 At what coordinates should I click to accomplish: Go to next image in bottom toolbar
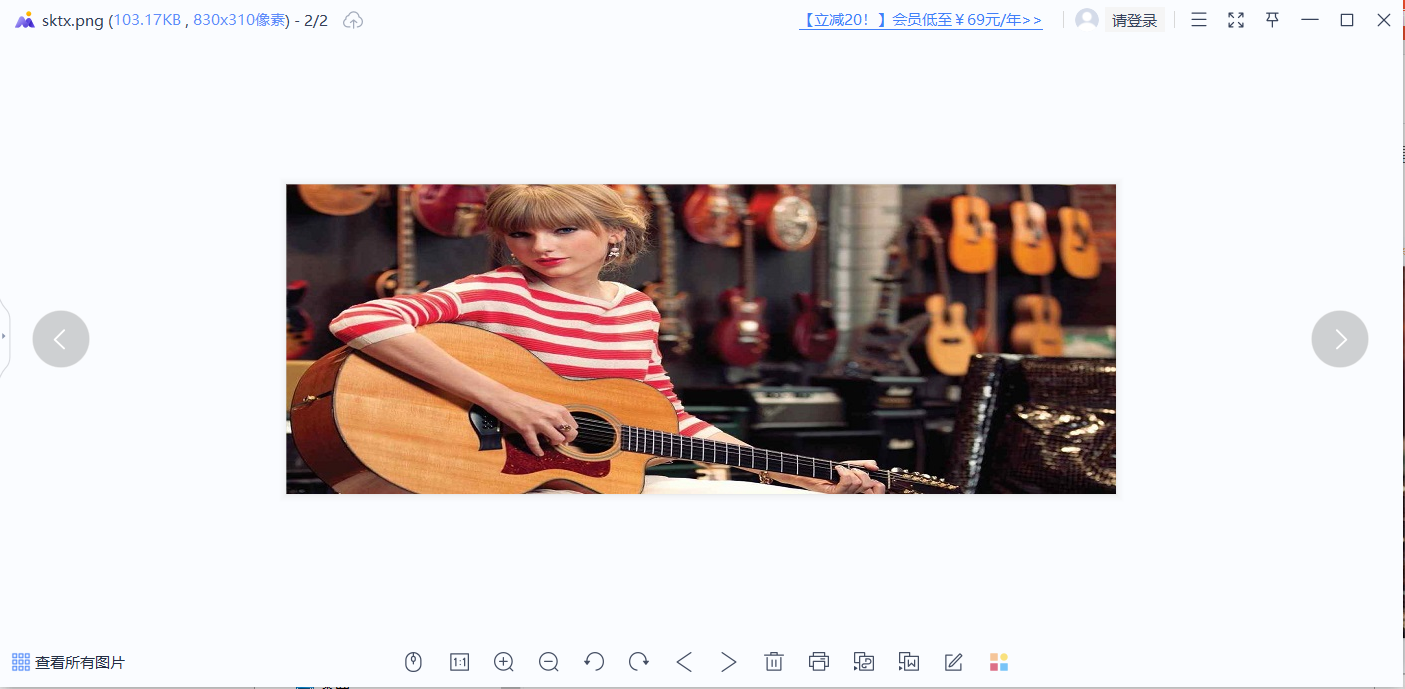729,662
